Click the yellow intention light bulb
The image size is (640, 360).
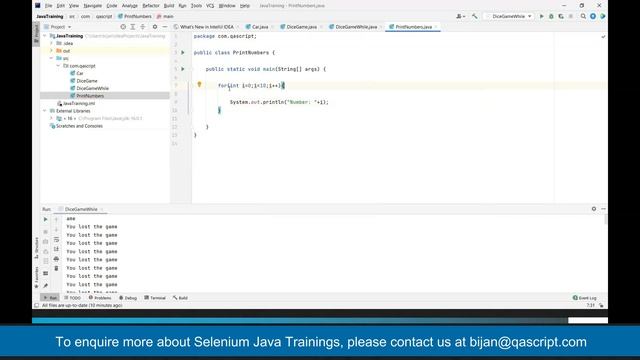coord(199,84)
